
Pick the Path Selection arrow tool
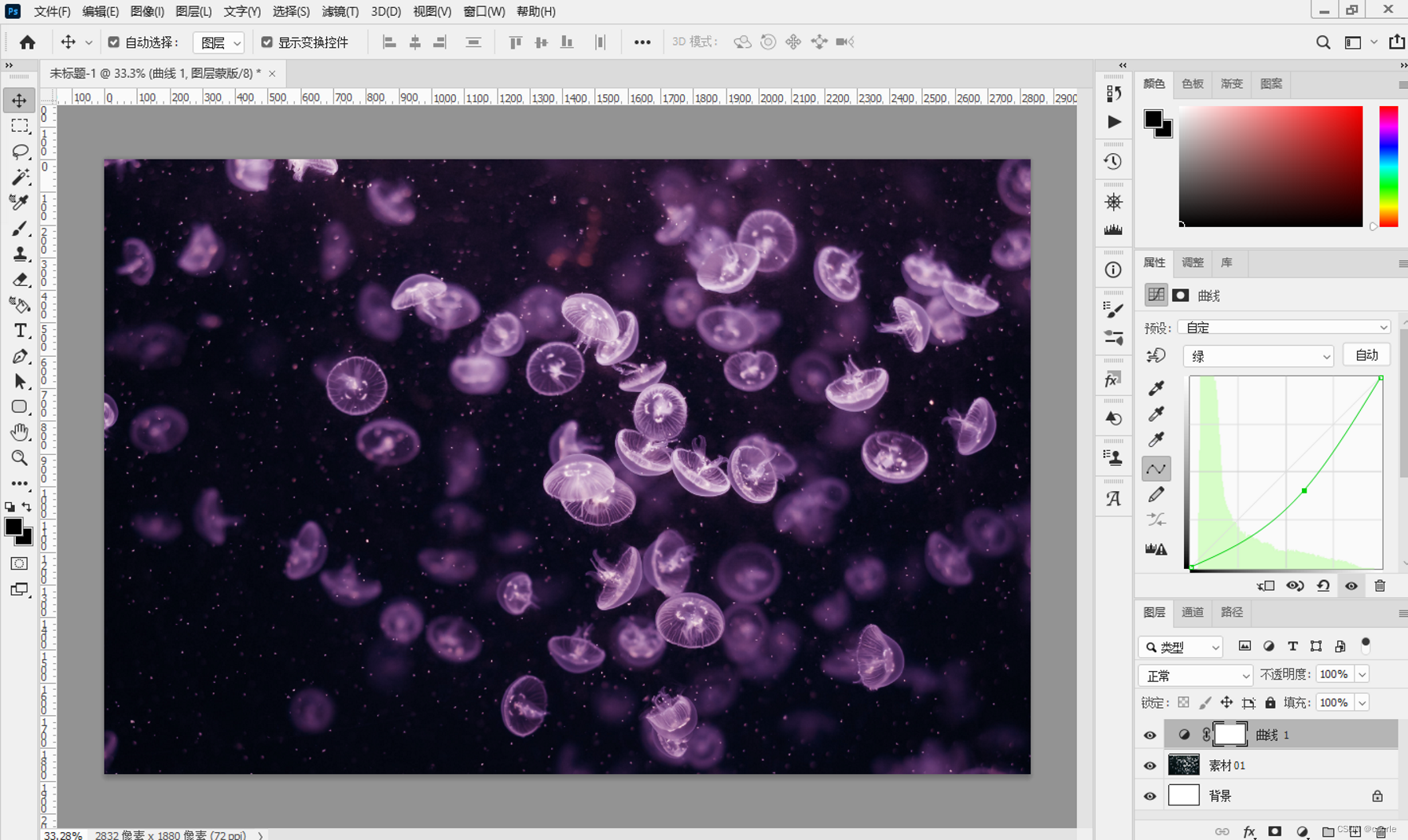click(x=20, y=382)
